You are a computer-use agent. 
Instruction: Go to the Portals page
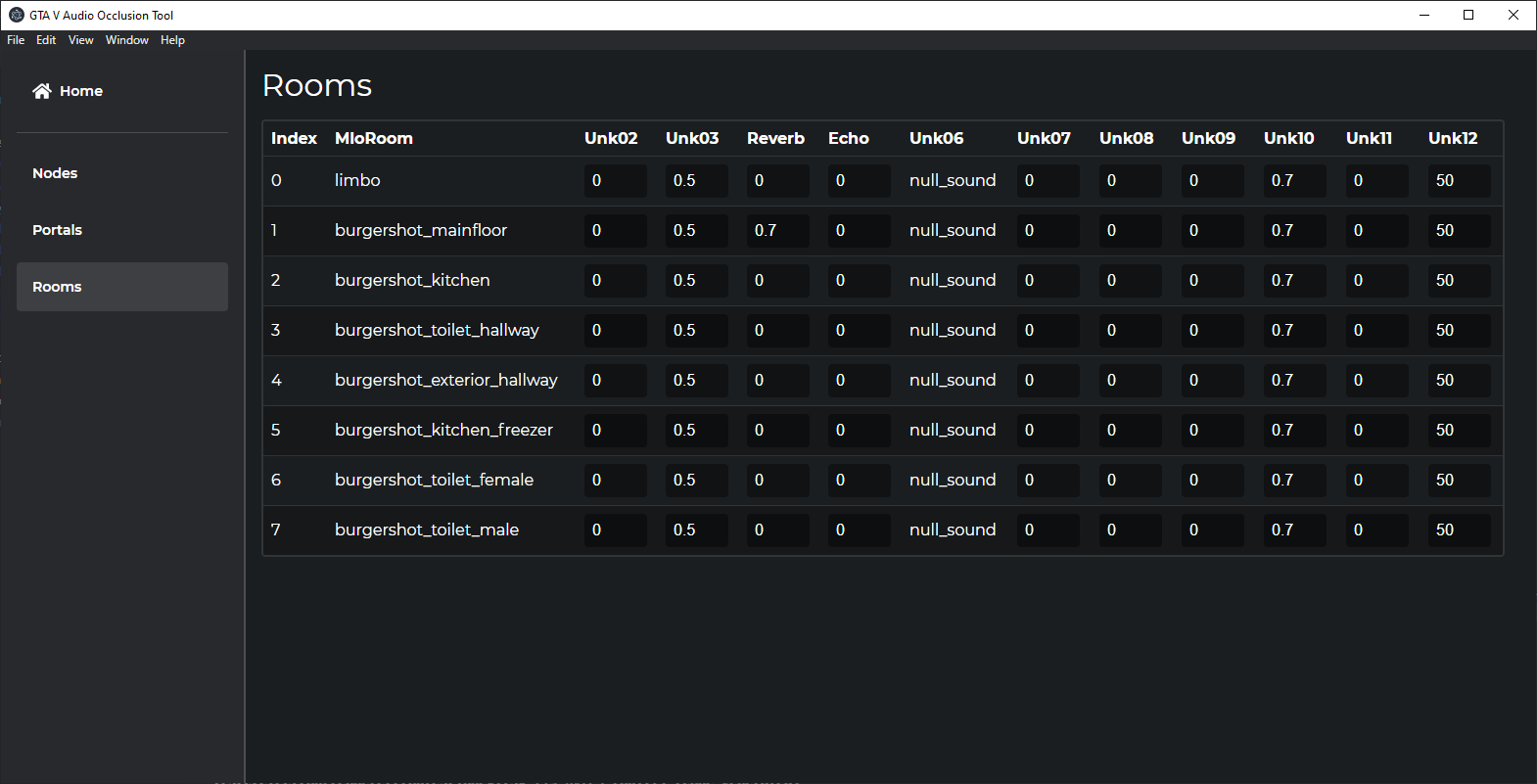pyautogui.click(x=122, y=230)
